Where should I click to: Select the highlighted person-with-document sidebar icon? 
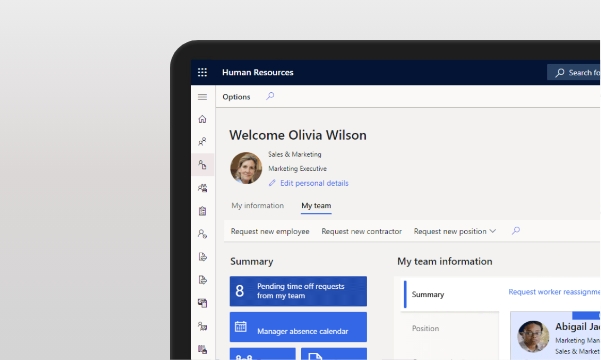tap(203, 165)
